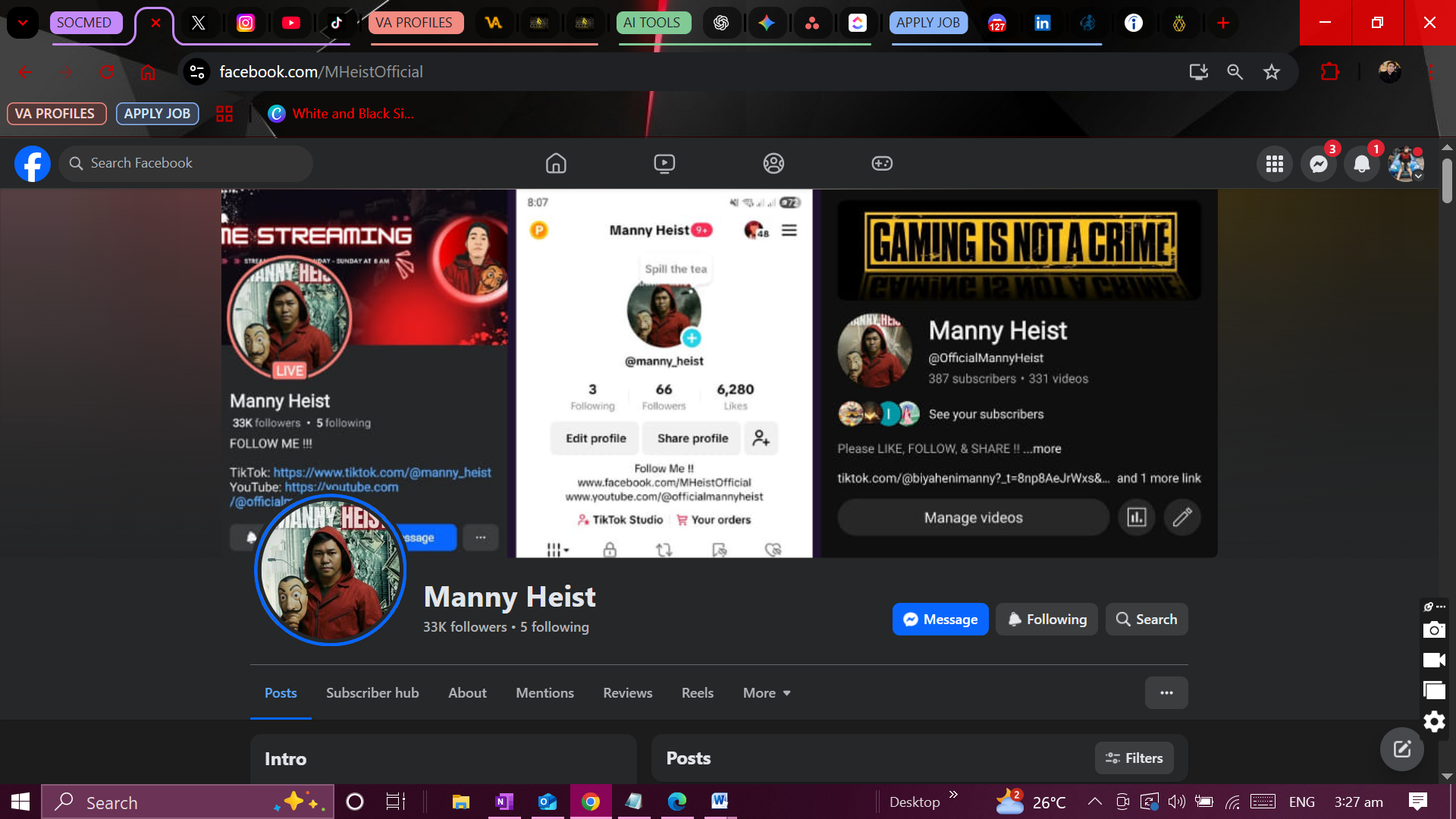Open Facebook Gaming icon
The height and width of the screenshot is (819, 1456).
pos(882,164)
